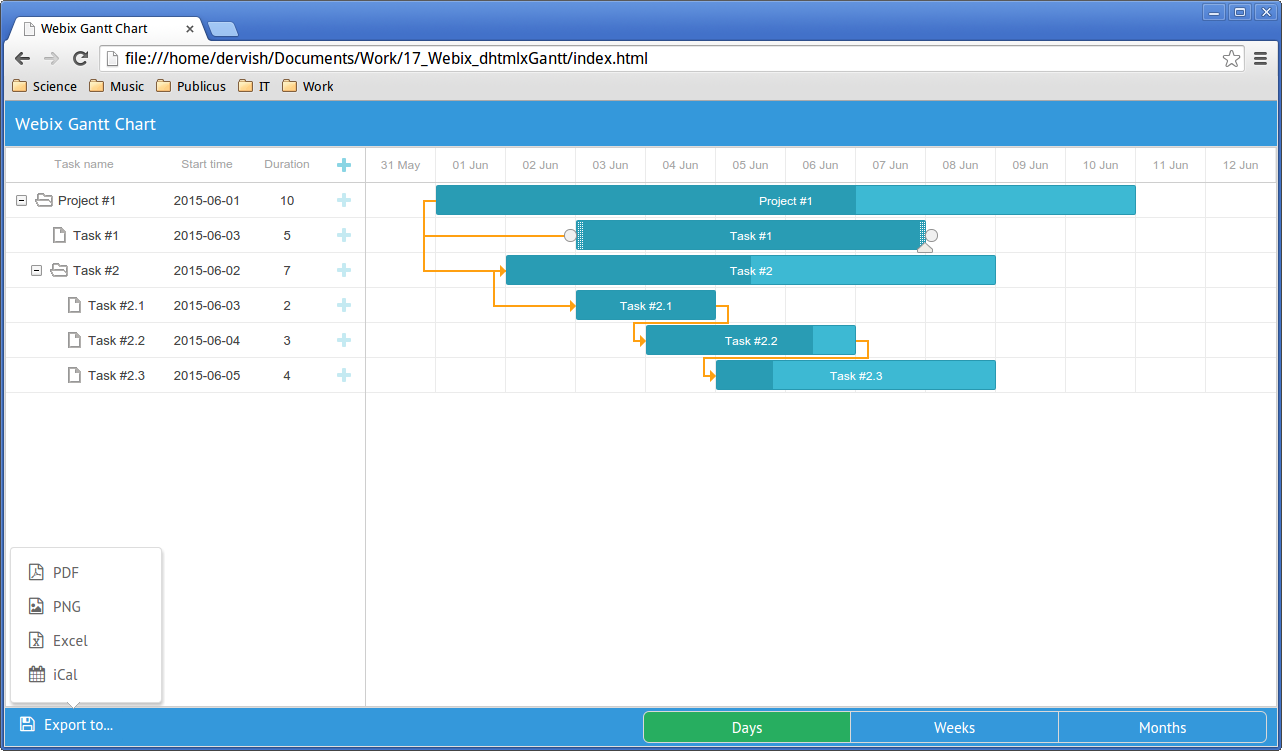Screen dimensions: 1282x751
Task: Click duration value 10 of Project #1
Action: click(x=287, y=200)
